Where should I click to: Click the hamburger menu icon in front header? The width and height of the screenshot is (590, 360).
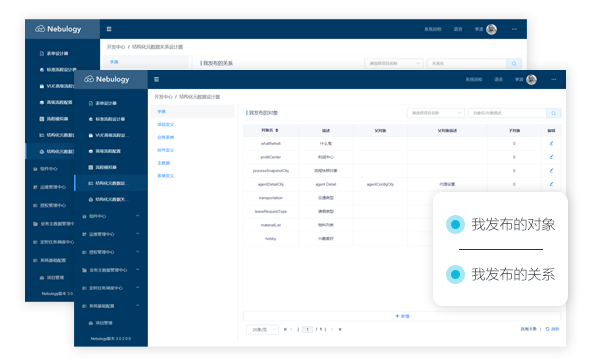coord(157,79)
